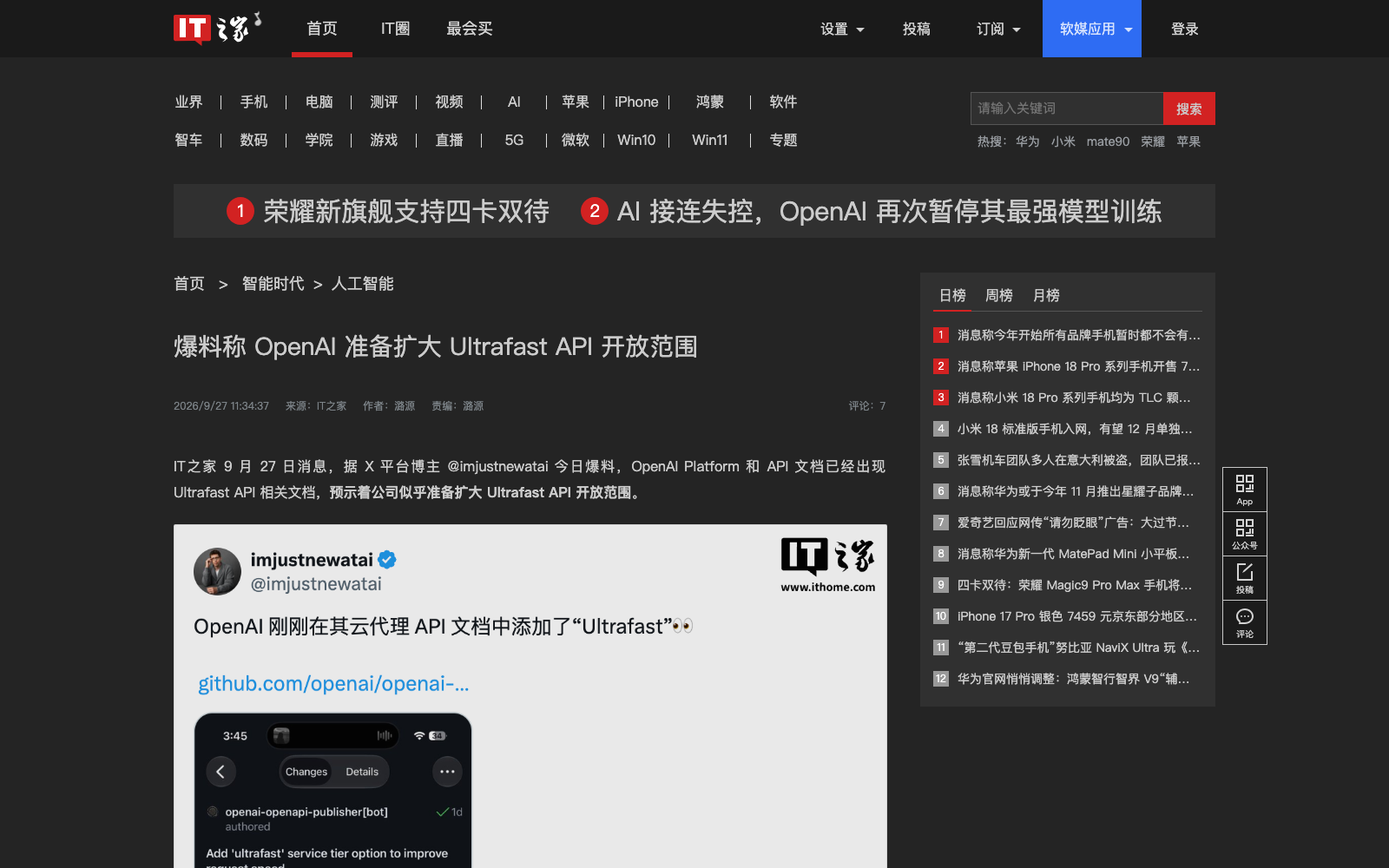Open the iPhone category link
Viewport: 1389px width, 868px height.
pos(636,102)
